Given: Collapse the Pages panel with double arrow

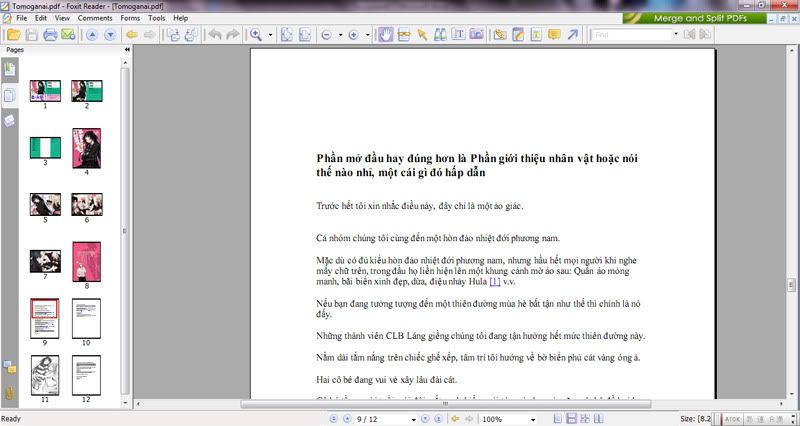Looking at the screenshot, I should click(127, 50).
